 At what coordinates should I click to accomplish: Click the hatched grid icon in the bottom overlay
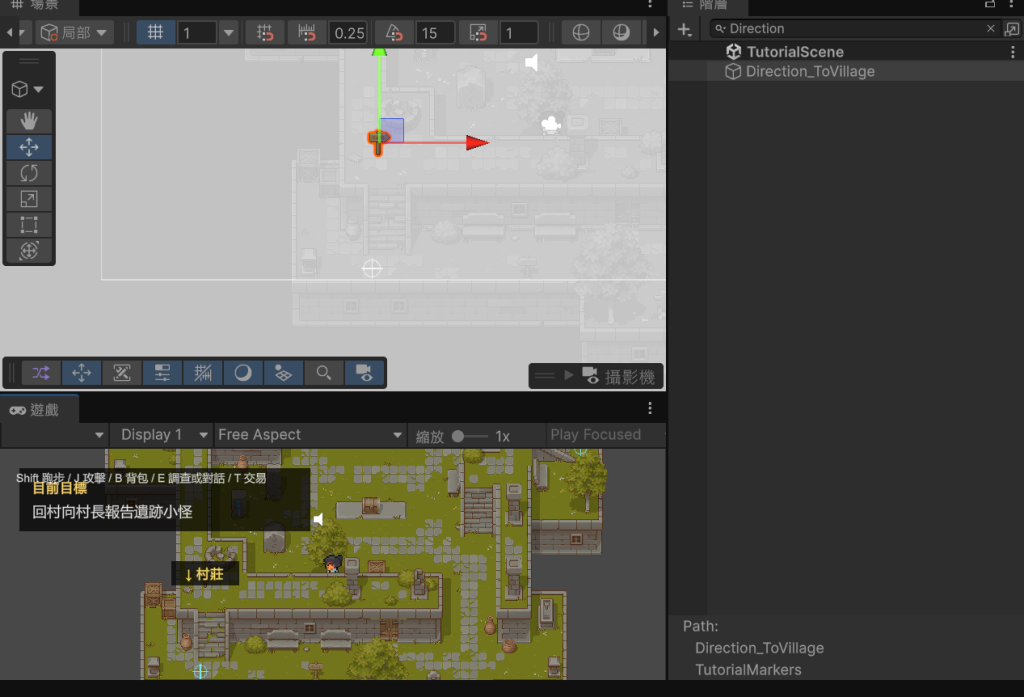click(202, 373)
